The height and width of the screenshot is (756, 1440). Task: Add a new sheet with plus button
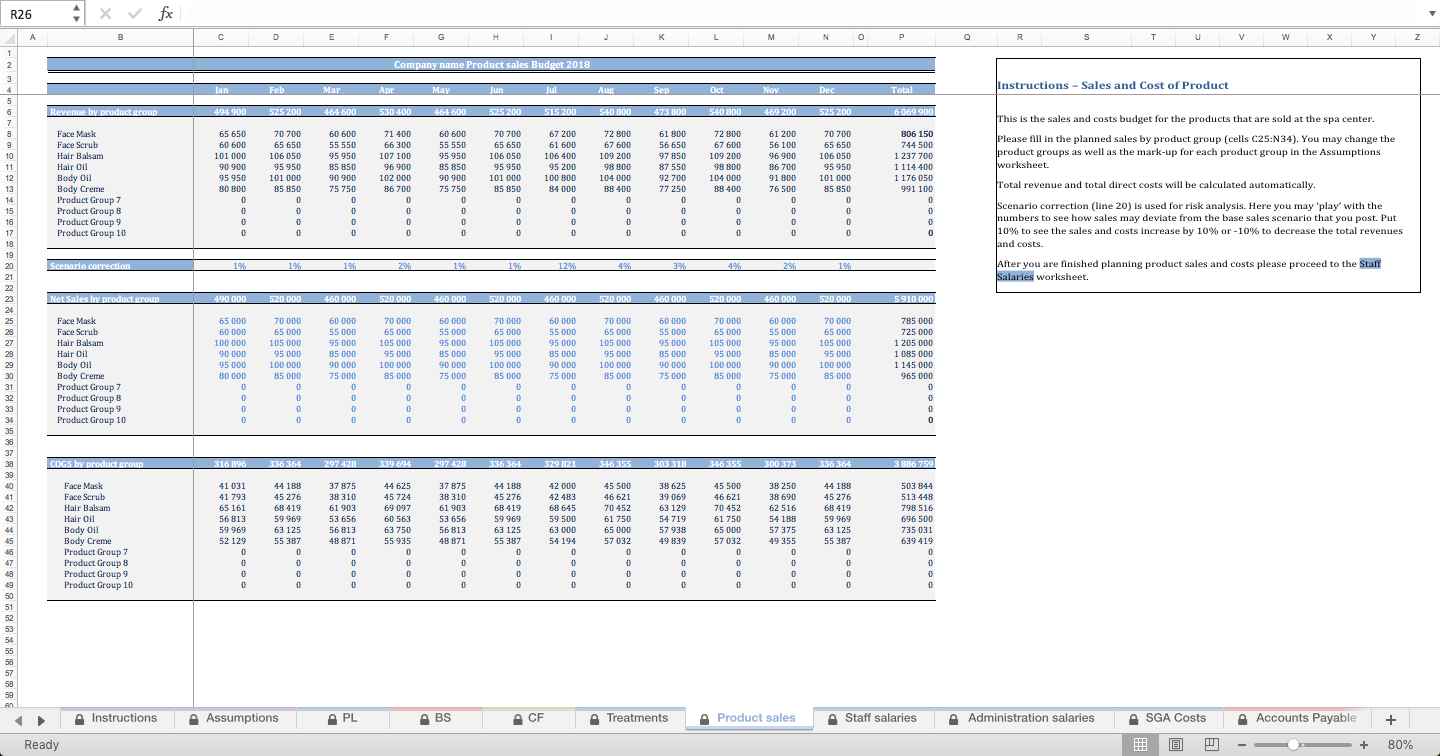(1391, 718)
